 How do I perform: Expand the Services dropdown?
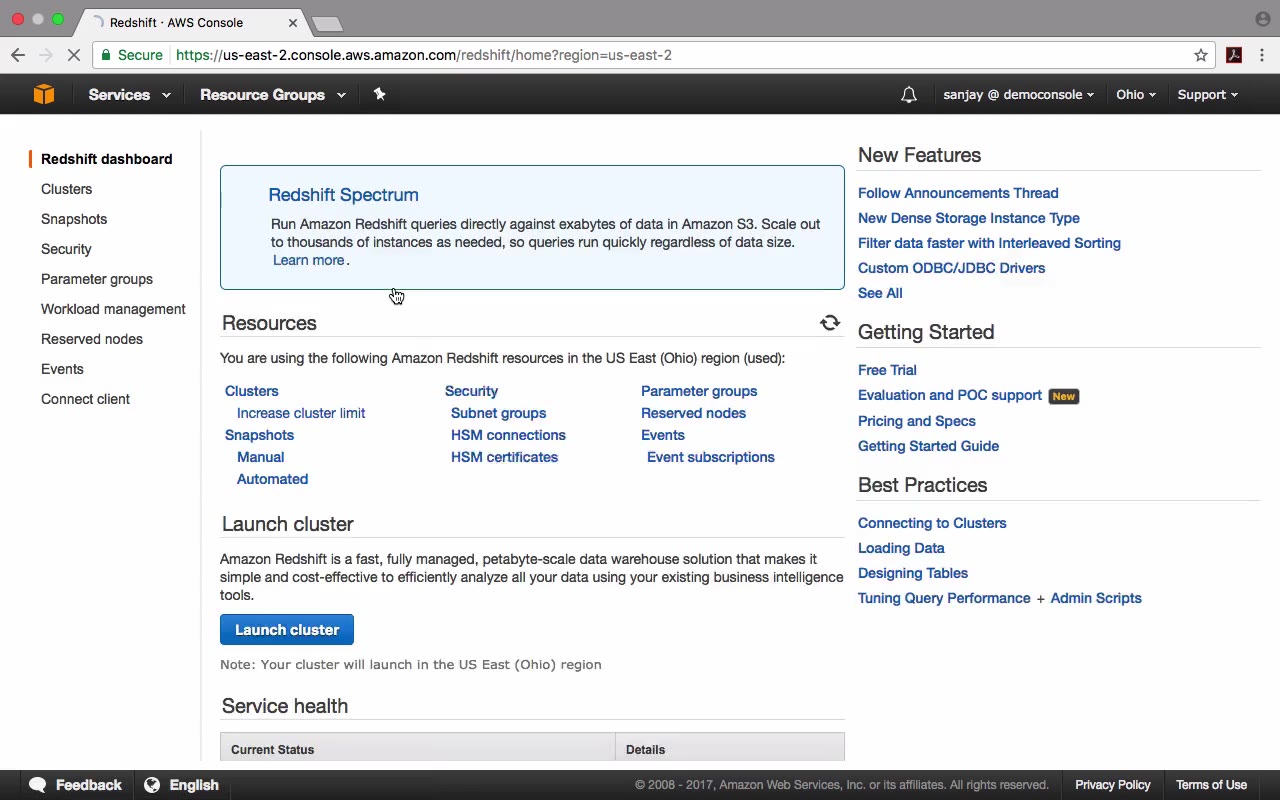click(129, 95)
